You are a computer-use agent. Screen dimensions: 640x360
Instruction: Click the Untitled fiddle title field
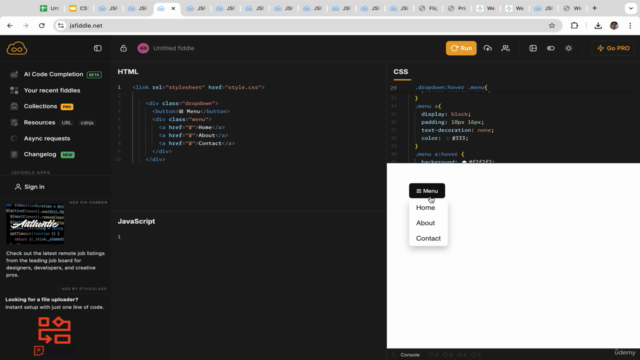tap(173, 48)
